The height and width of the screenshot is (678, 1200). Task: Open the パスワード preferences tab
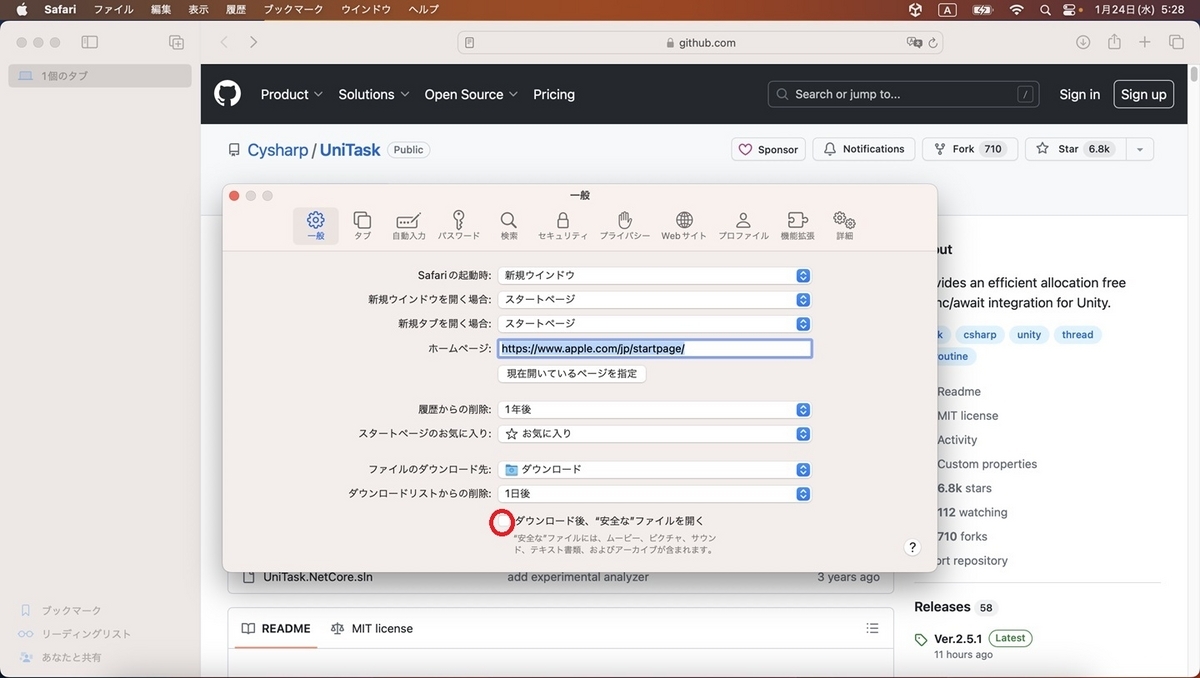[x=459, y=226]
